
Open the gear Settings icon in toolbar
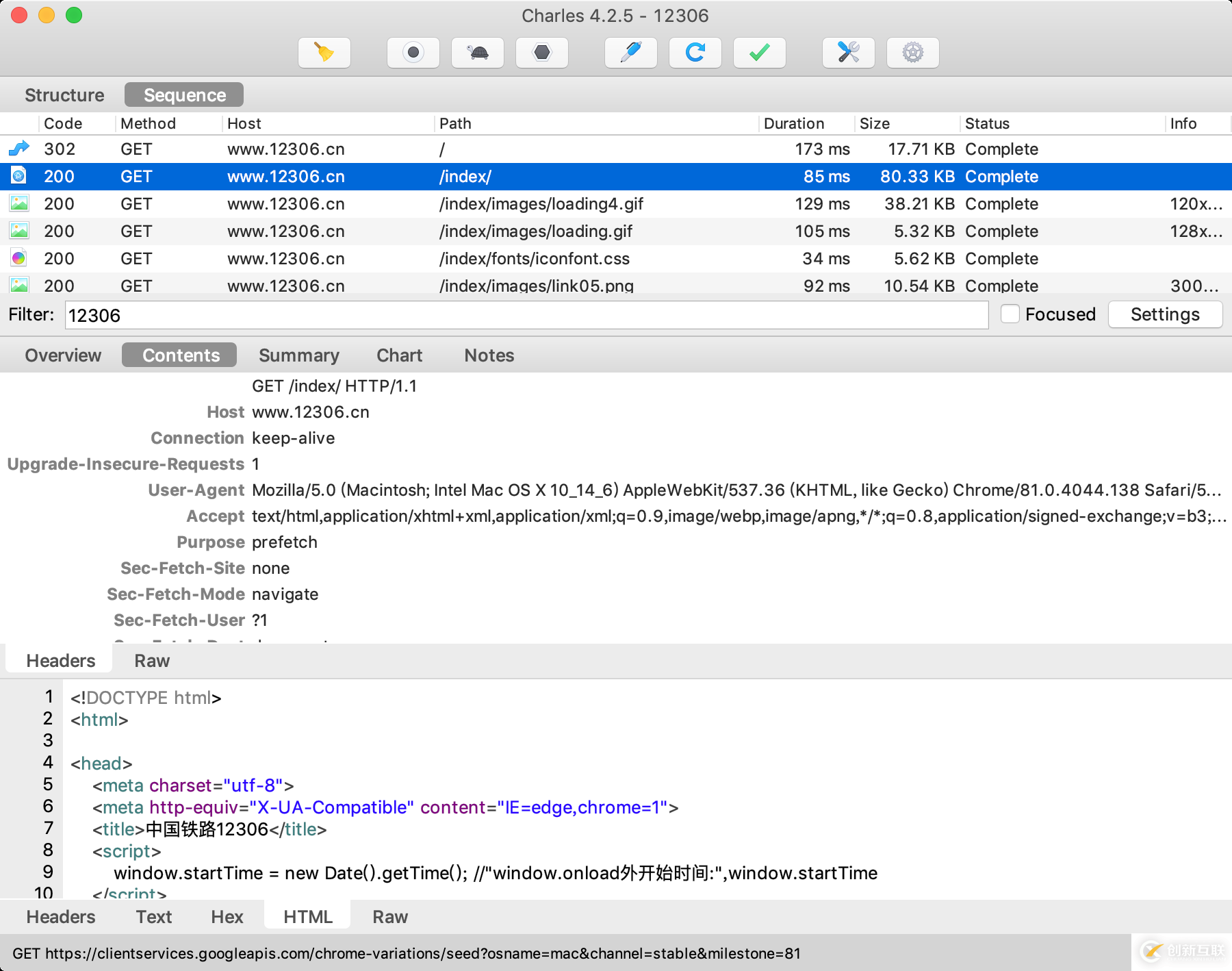(x=912, y=53)
